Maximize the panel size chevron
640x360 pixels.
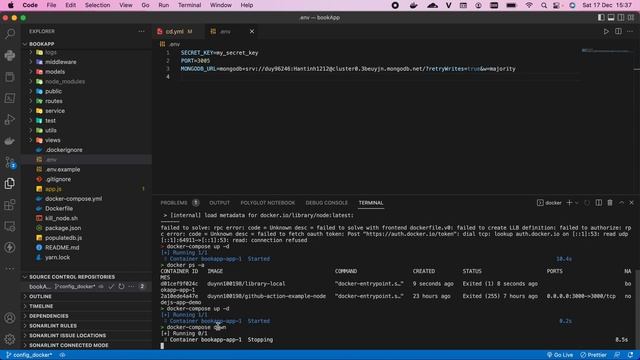[621, 203]
